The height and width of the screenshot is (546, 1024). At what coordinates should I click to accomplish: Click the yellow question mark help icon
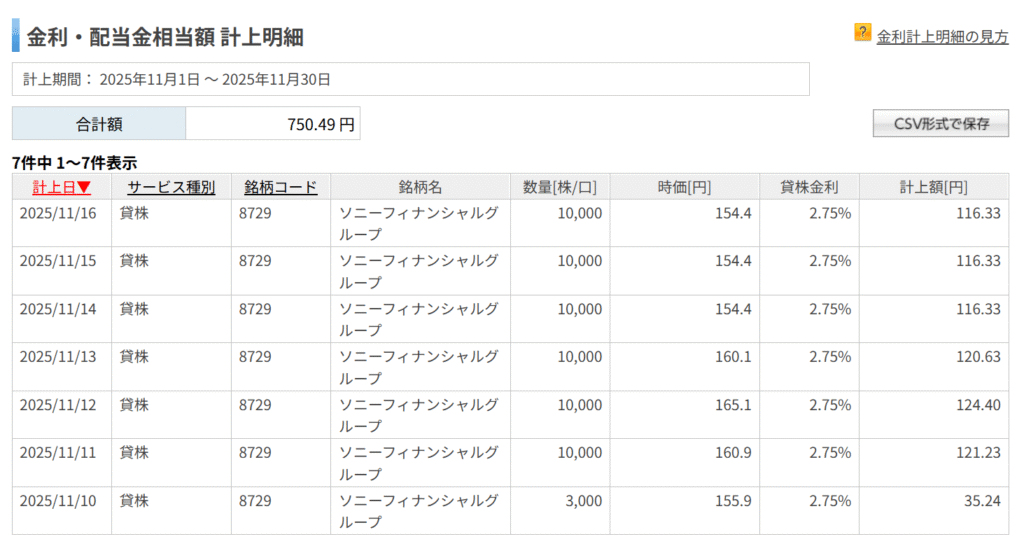click(x=862, y=33)
